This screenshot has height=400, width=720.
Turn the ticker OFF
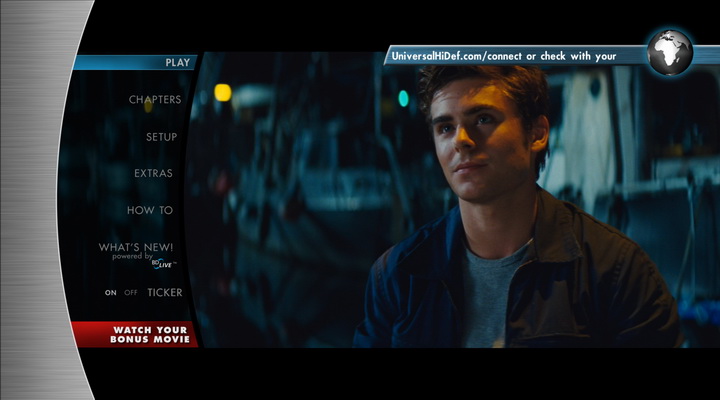pos(131,293)
